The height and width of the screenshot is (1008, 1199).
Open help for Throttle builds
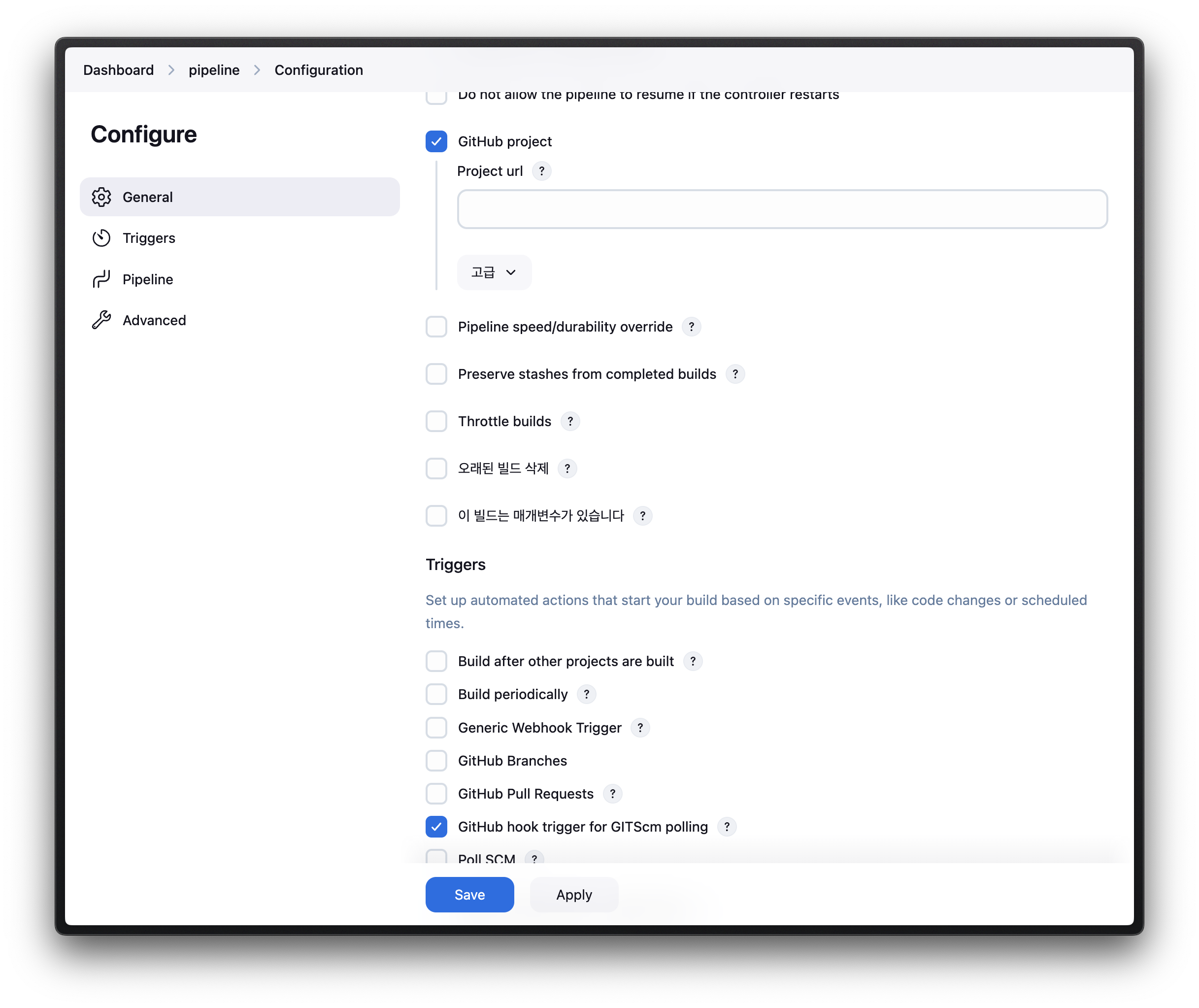tap(570, 422)
